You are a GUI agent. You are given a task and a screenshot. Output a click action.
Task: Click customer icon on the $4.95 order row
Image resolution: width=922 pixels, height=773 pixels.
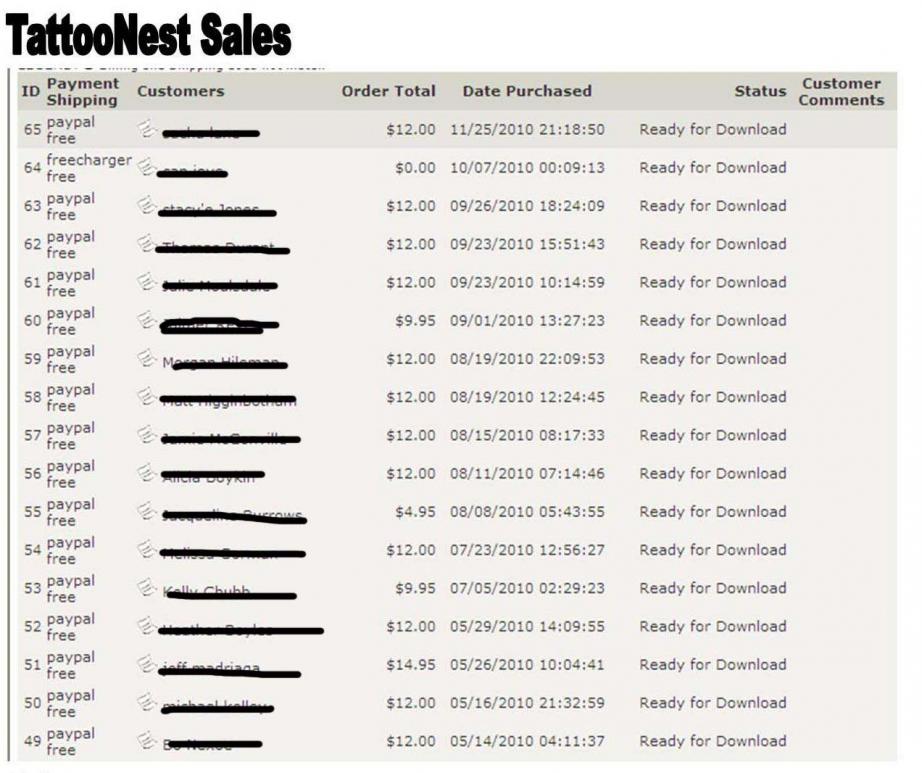147,510
